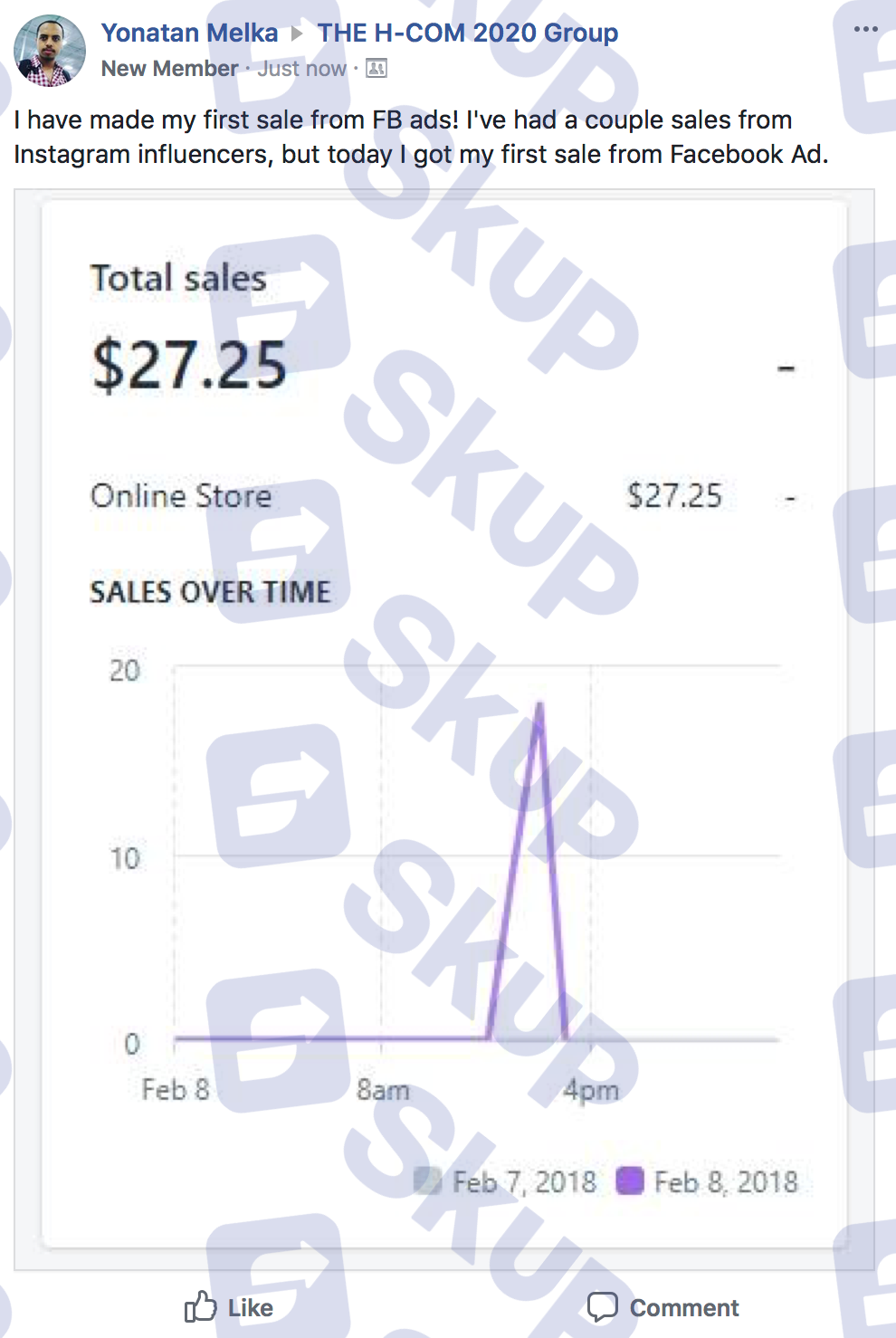Click the Just now timestamp
Image resolution: width=896 pixels, height=1338 pixels.
pyautogui.click(x=302, y=69)
